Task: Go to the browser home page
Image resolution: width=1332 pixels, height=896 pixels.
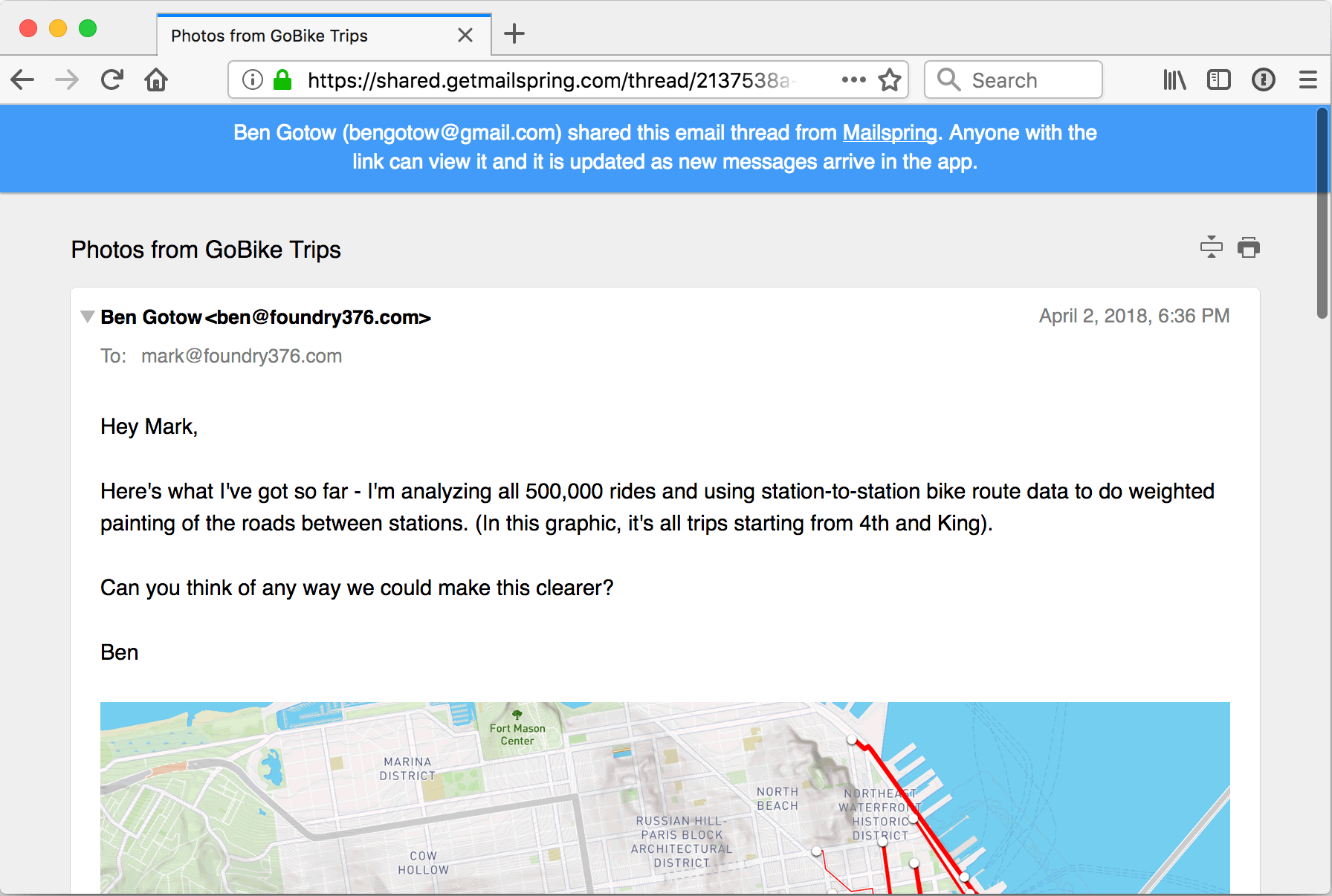Action: [x=156, y=79]
